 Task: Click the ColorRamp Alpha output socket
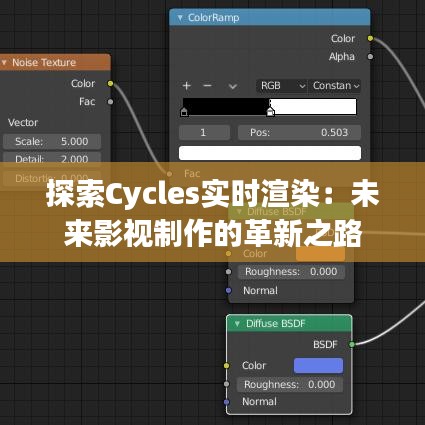coord(370,57)
